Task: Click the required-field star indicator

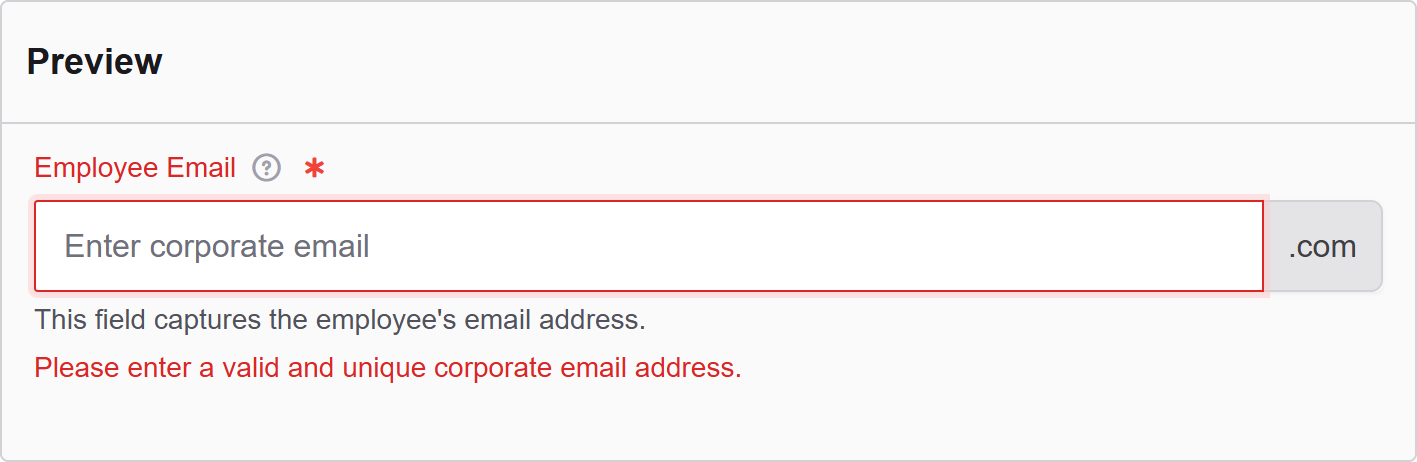Action: click(x=314, y=169)
